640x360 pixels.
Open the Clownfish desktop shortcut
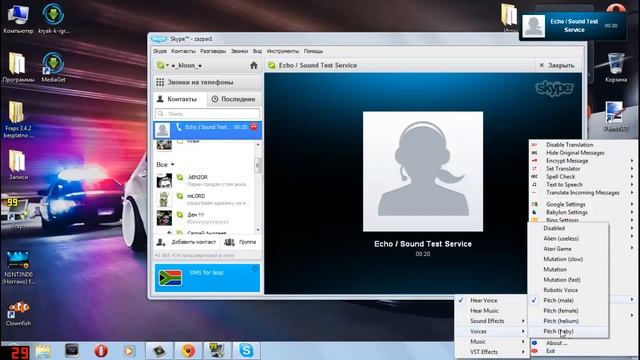pos(18,313)
